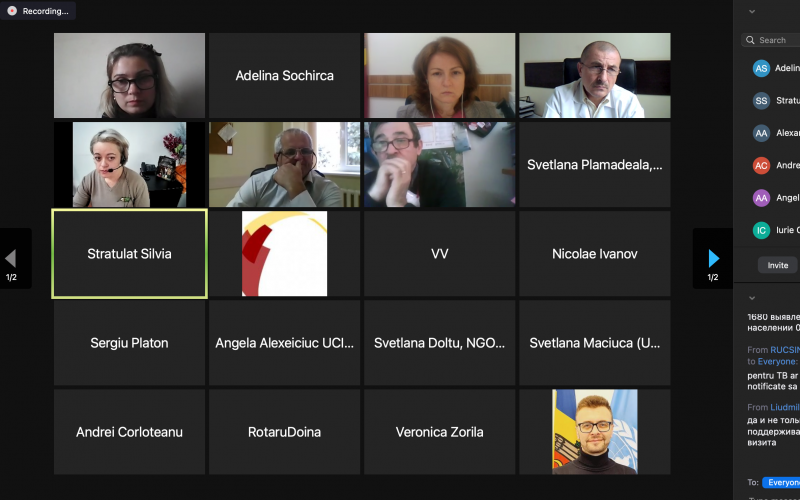Image resolution: width=800 pixels, height=500 pixels.
Task: Select tile with the red circular logo
Action: click(285, 254)
